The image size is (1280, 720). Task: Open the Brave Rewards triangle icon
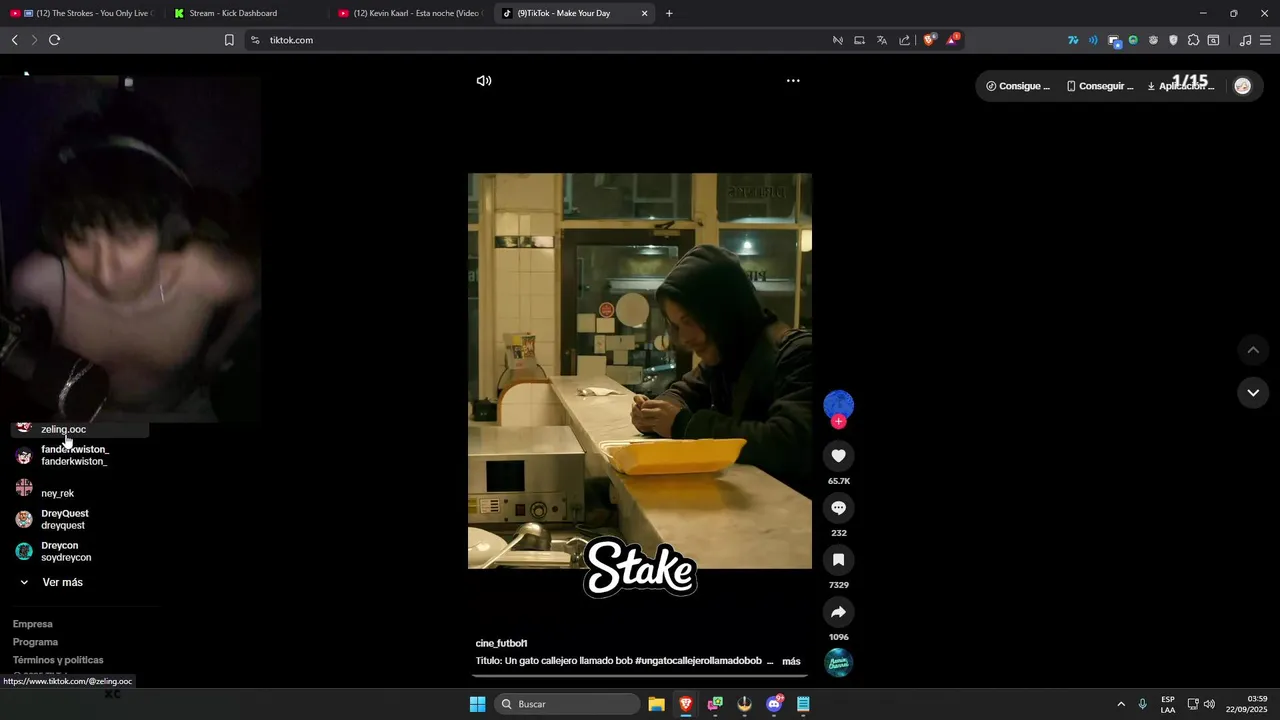[x=953, y=40]
